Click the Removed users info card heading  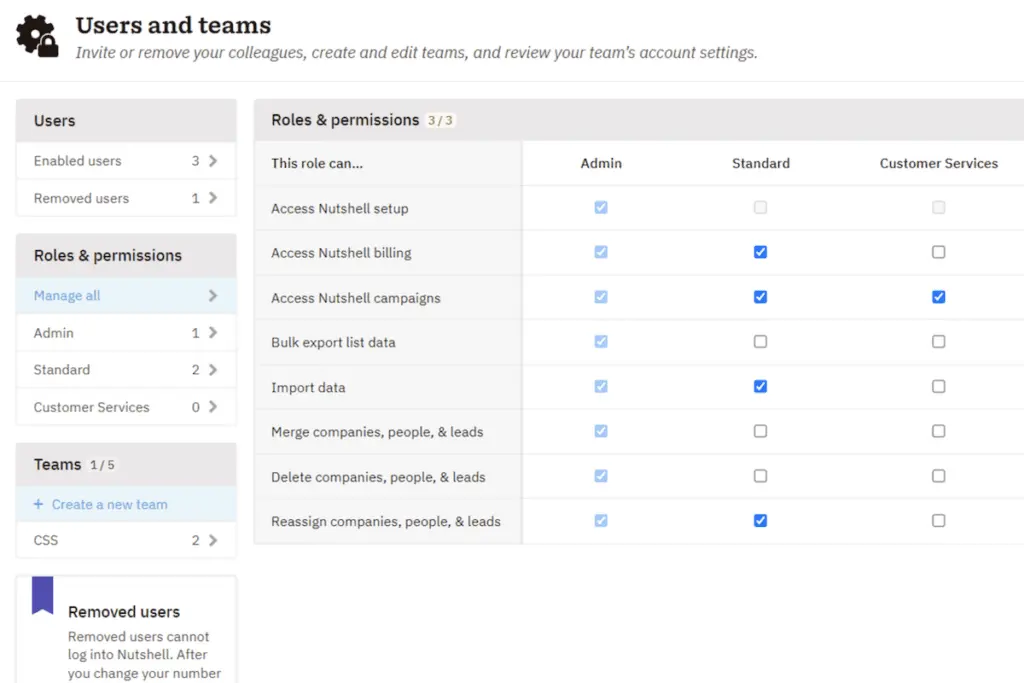pyautogui.click(x=123, y=612)
